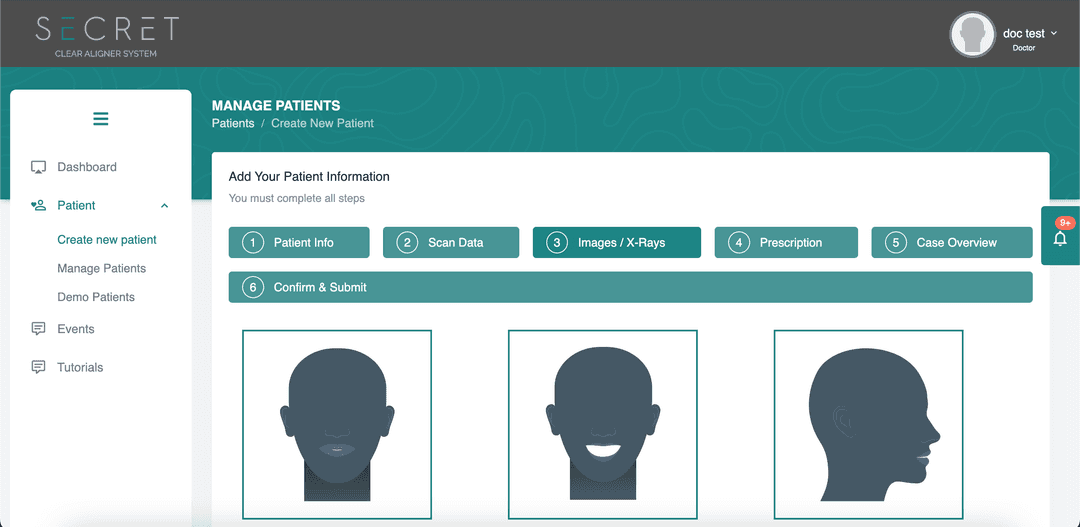
Task: Go to step 1 Patient Info
Action: [x=299, y=242]
